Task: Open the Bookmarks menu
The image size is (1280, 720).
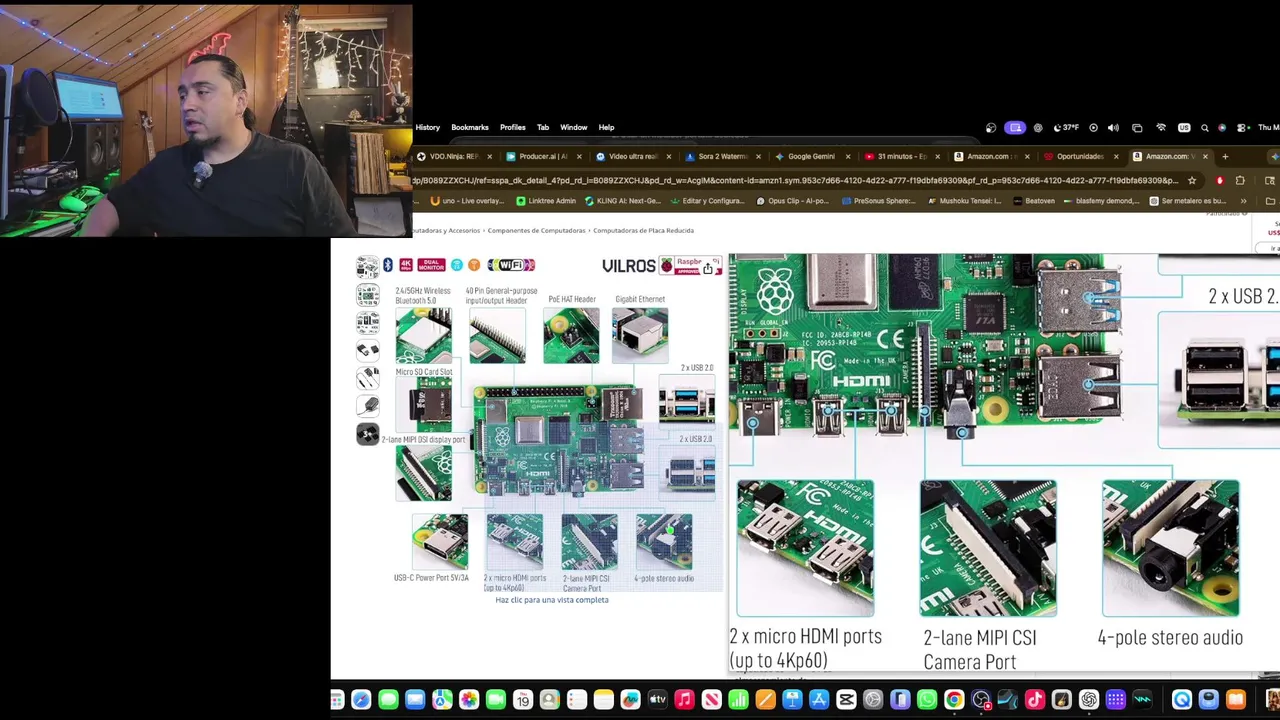Action: coord(470,127)
